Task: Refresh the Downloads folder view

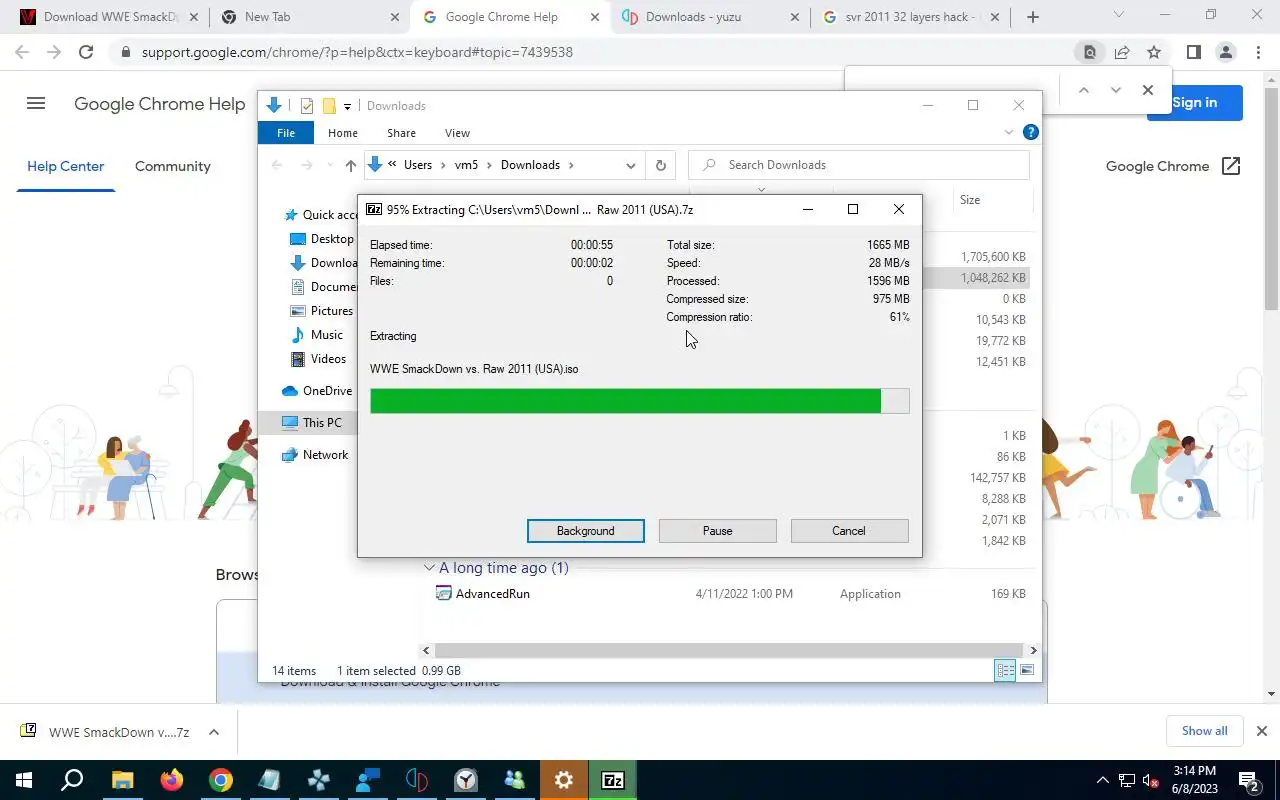Action: pos(660,165)
